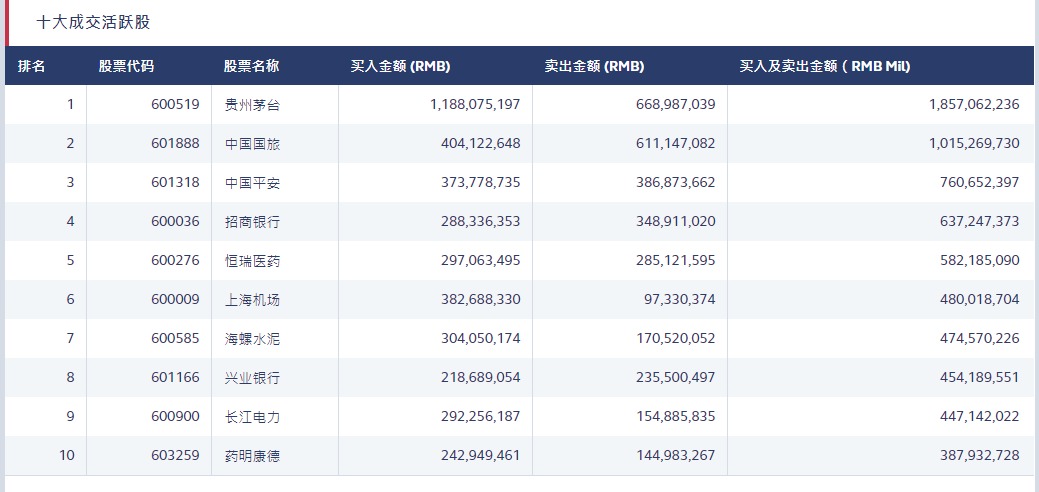Open the 中国国旅 stock name

(x=252, y=143)
